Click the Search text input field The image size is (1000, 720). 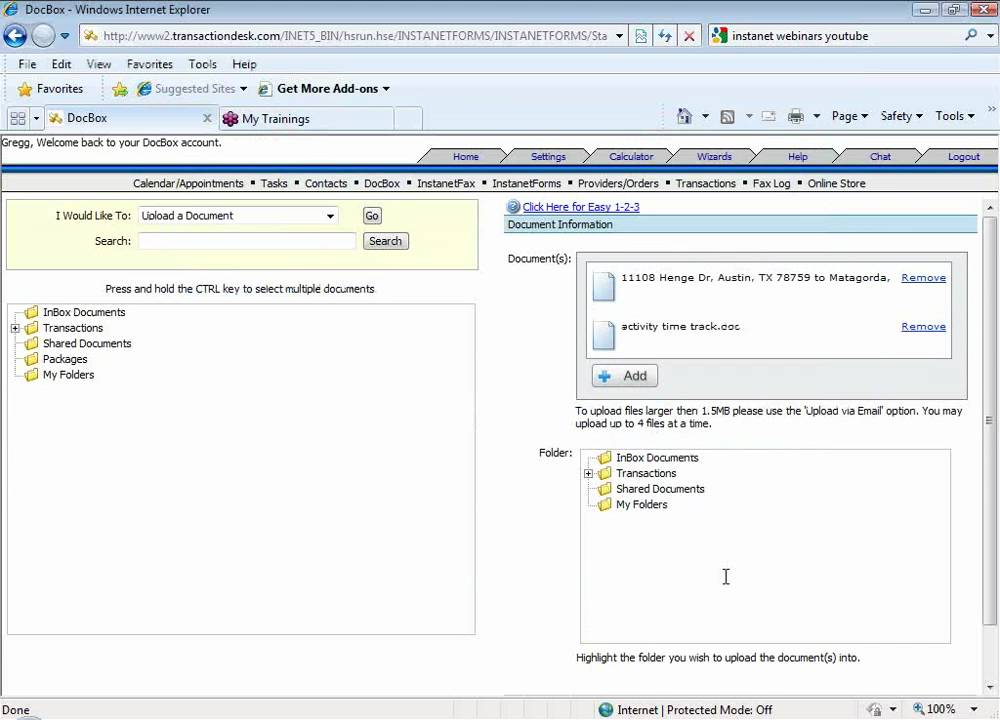pyautogui.click(x=247, y=241)
